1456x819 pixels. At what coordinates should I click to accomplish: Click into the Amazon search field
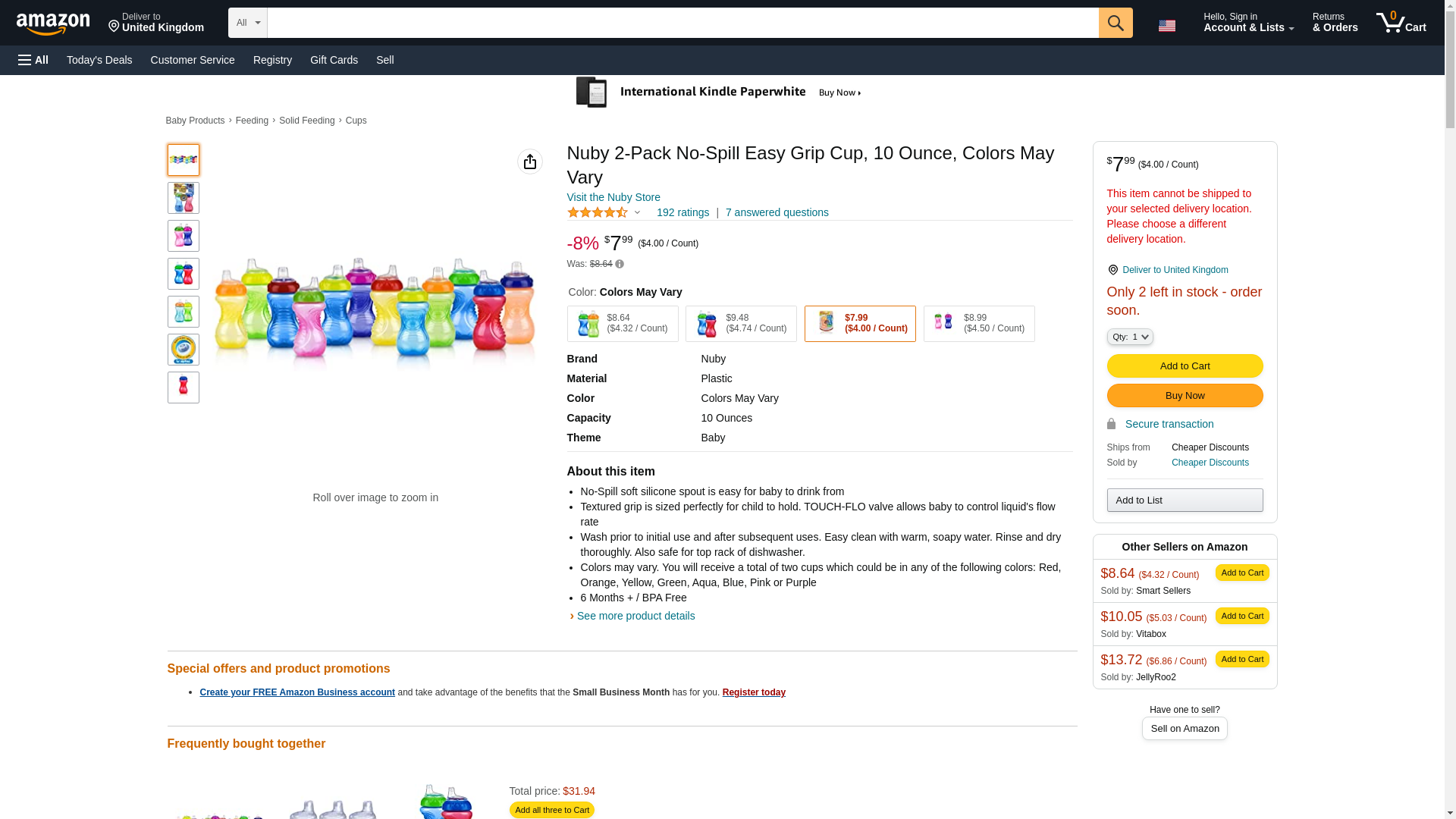tap(682, 23)
